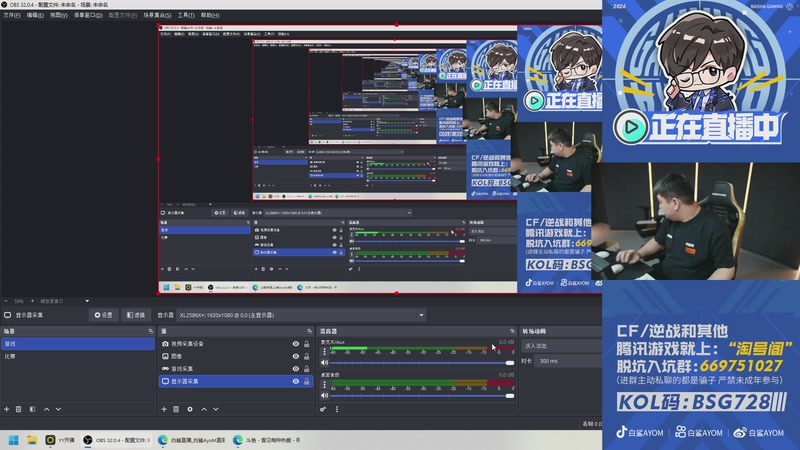Viewport: 800px width, 450px height.
Task: Zoom out preview with the minus icon
Action: click(6, 301)
